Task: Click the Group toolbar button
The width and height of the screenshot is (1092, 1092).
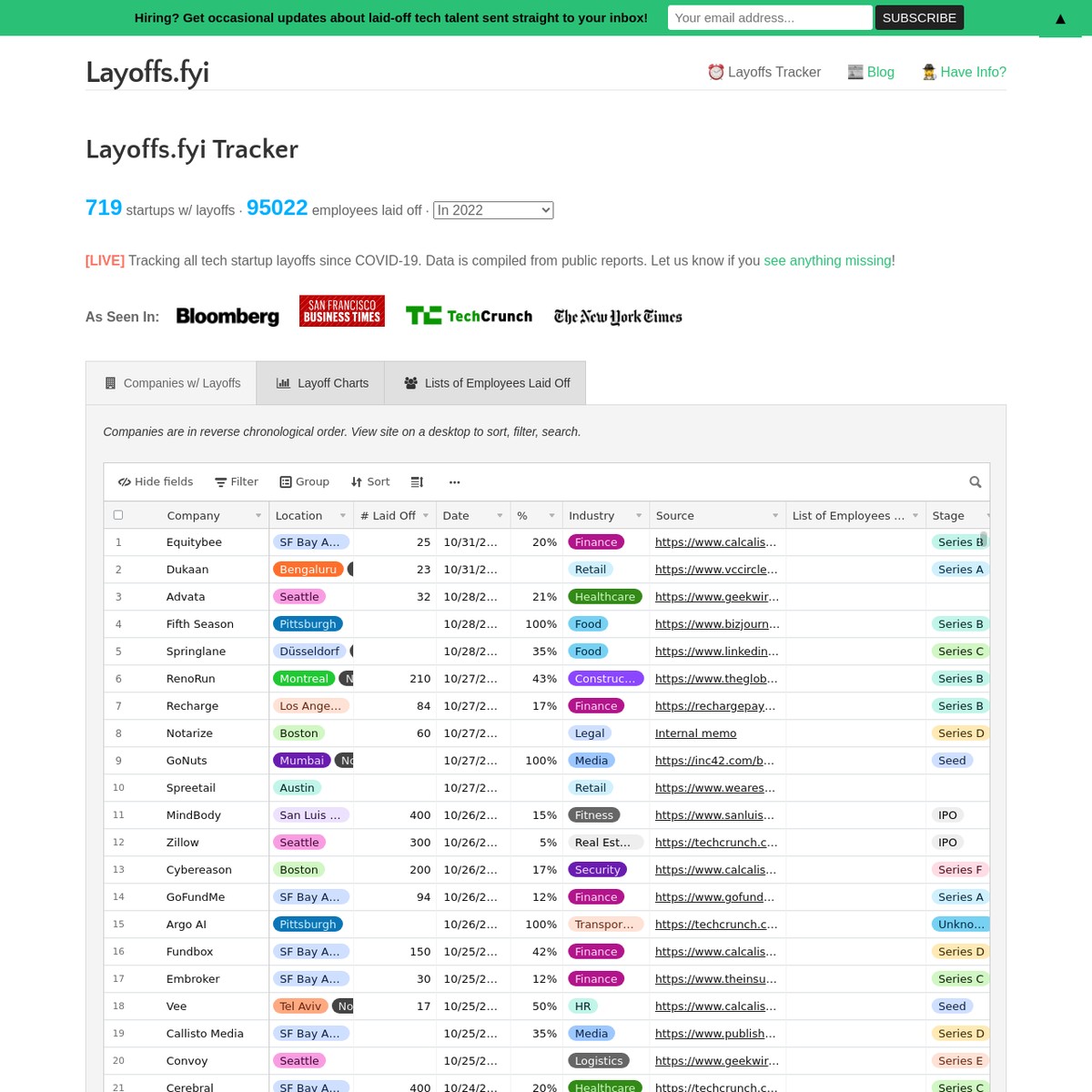Action: pos(305,482)
